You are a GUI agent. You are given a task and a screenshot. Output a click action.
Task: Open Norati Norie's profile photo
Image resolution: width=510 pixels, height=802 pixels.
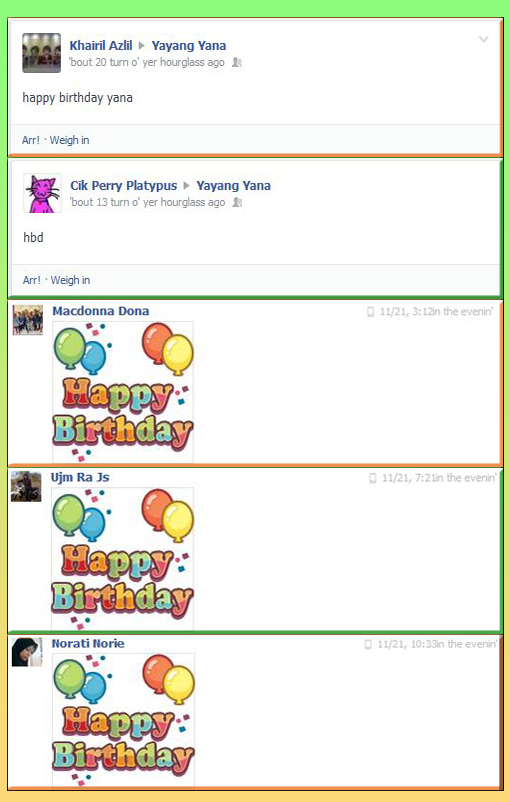(27, 652)
